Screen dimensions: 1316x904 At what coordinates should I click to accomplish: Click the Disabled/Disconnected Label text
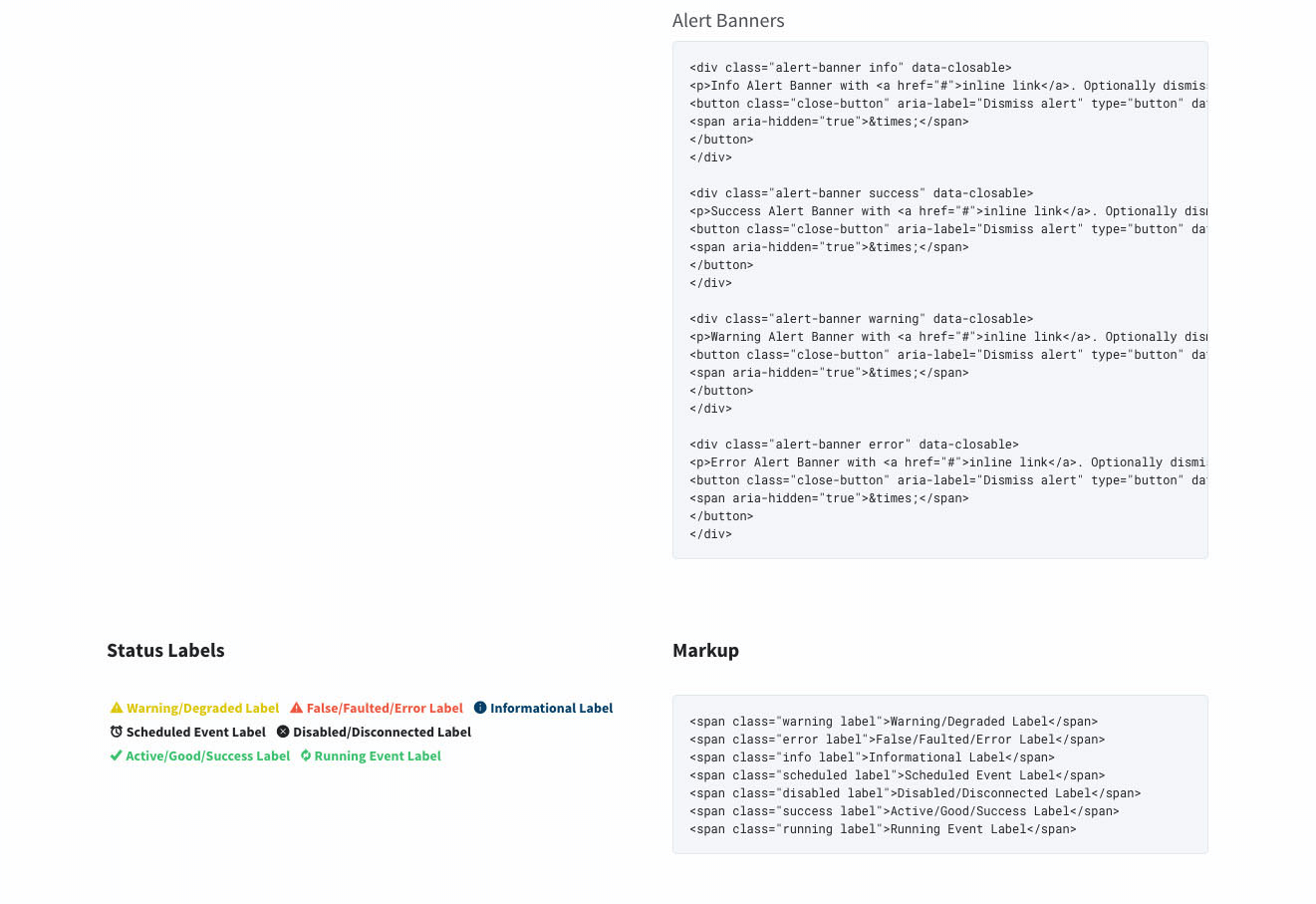(x=382, y=733)
